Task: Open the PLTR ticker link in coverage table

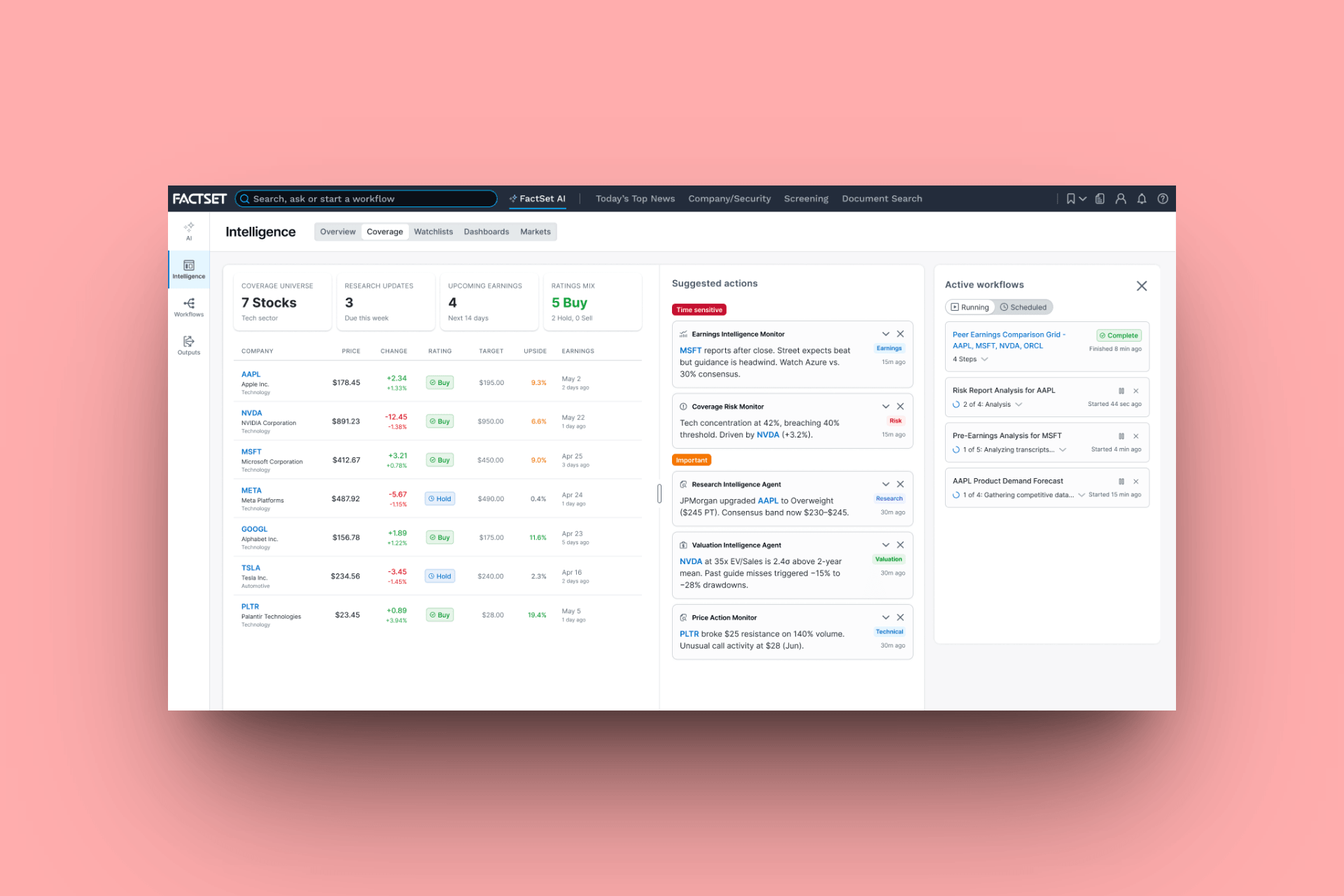Action: point(250,607)
